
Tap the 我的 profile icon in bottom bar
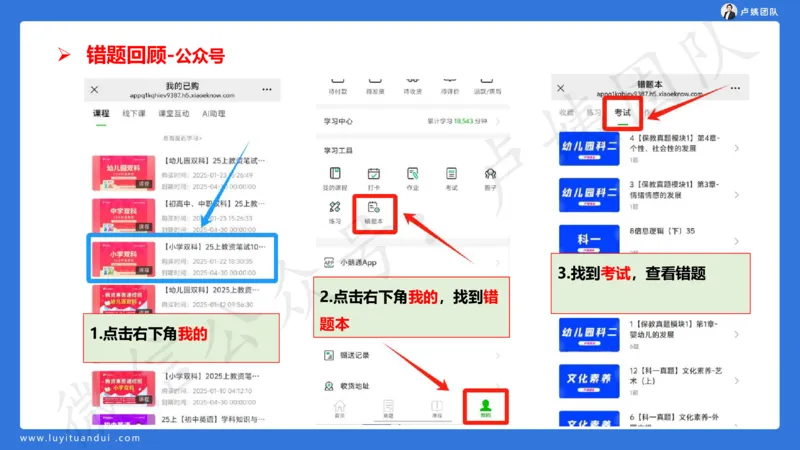(x=485, y=406)
